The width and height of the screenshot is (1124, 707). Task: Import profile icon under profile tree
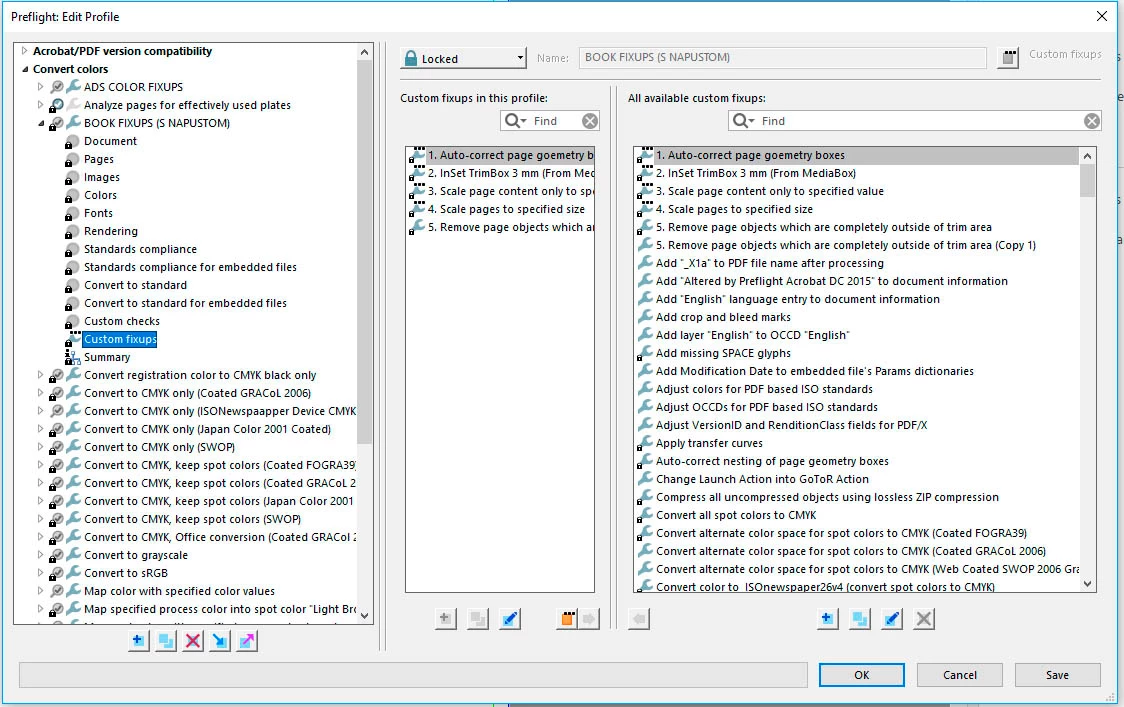[220, 640]
